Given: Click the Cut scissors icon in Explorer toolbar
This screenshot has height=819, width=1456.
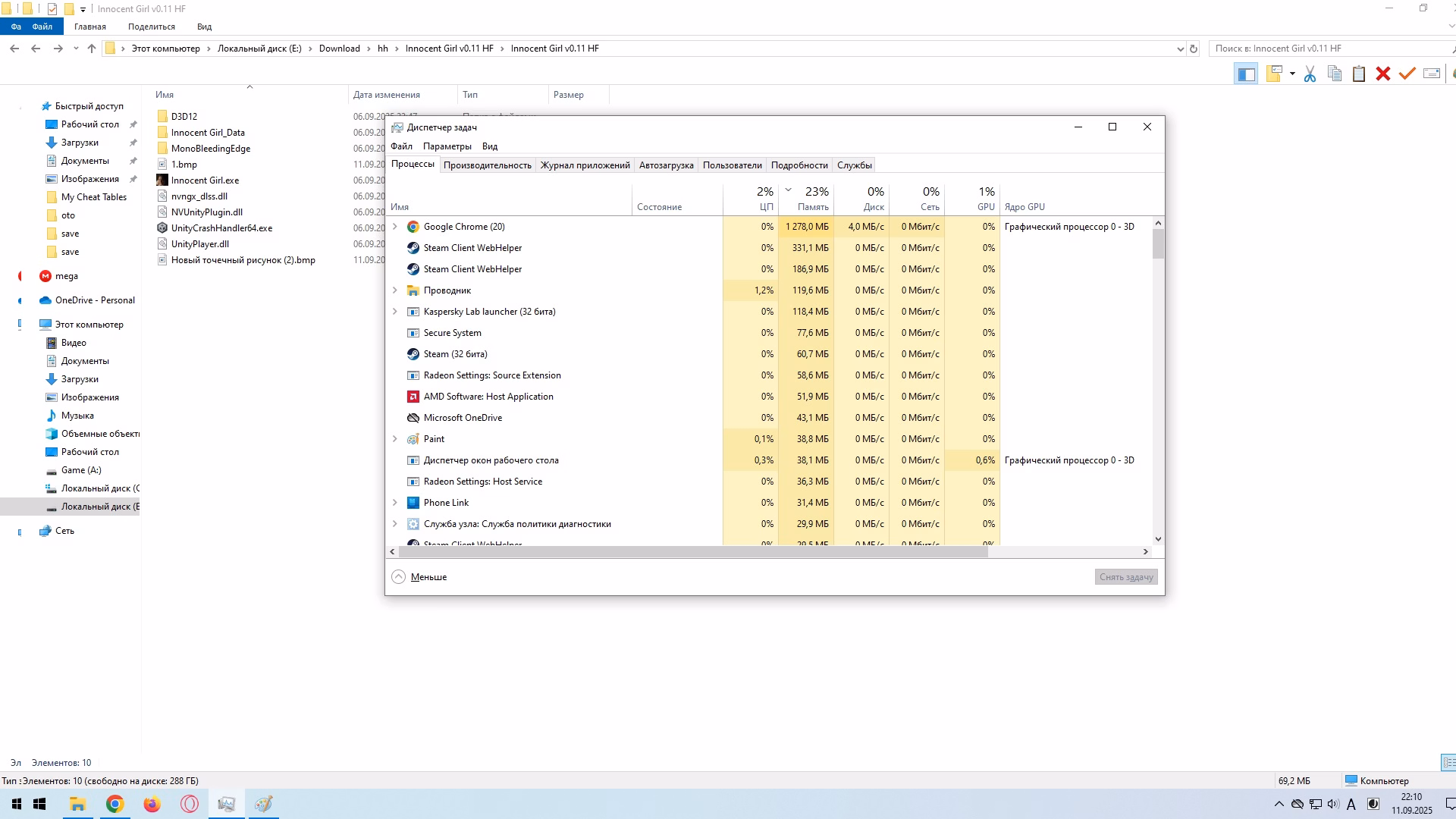Looking at the screenshot, I should coord(1310,74).
